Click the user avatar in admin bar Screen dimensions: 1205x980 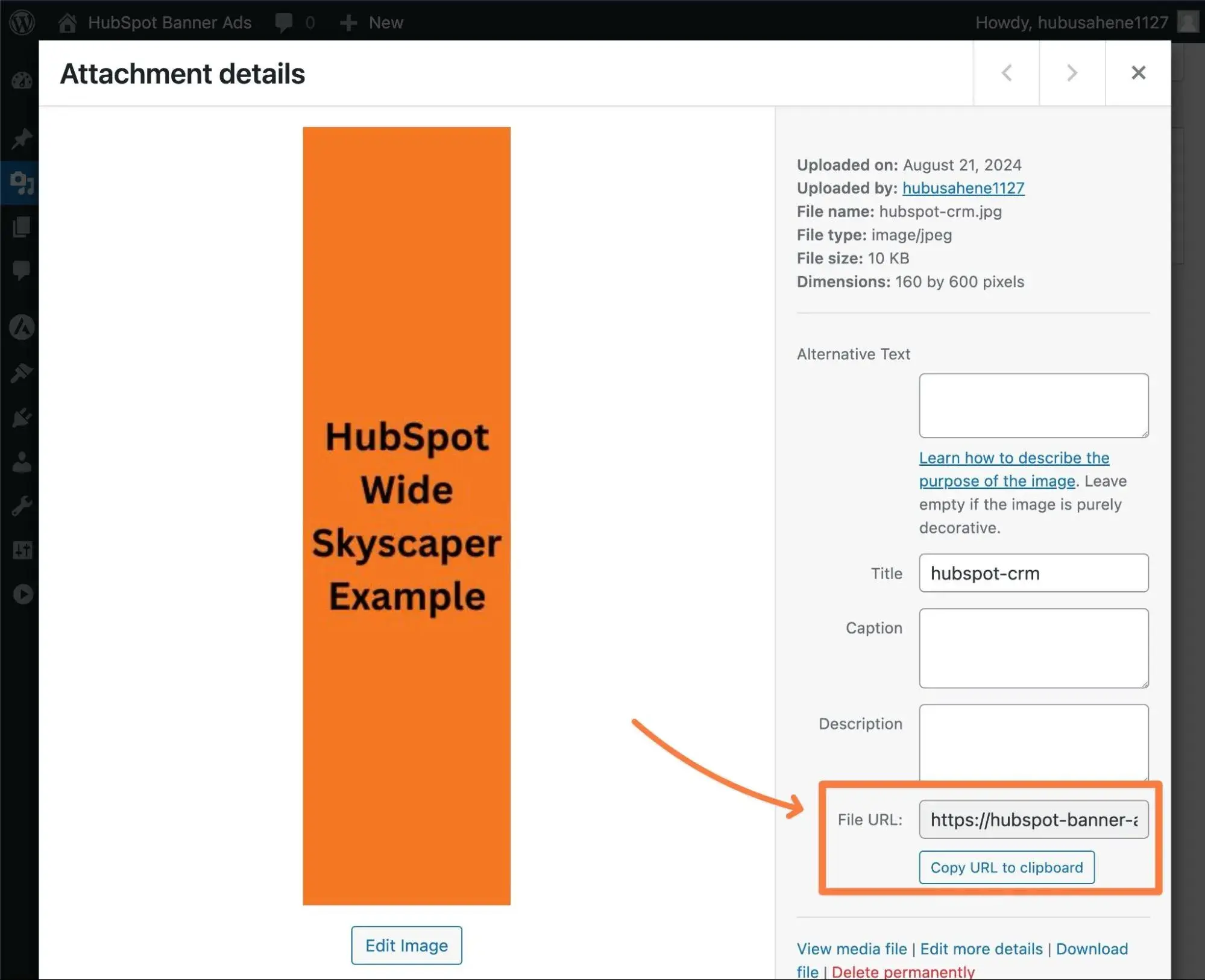tap(1188, 22)
